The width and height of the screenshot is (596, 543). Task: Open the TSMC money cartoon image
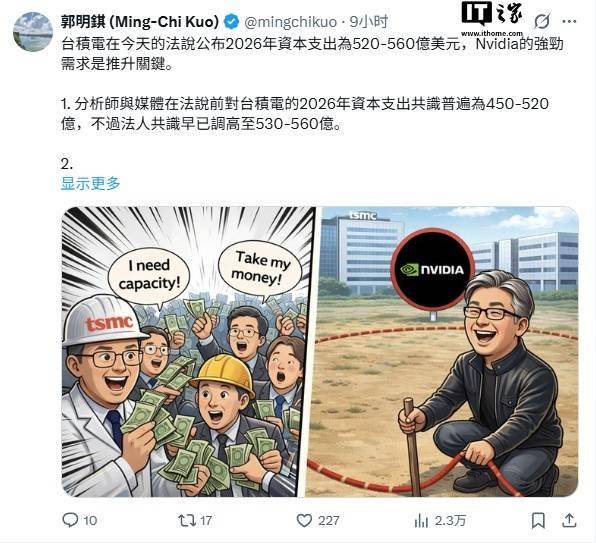coord(188,351)
